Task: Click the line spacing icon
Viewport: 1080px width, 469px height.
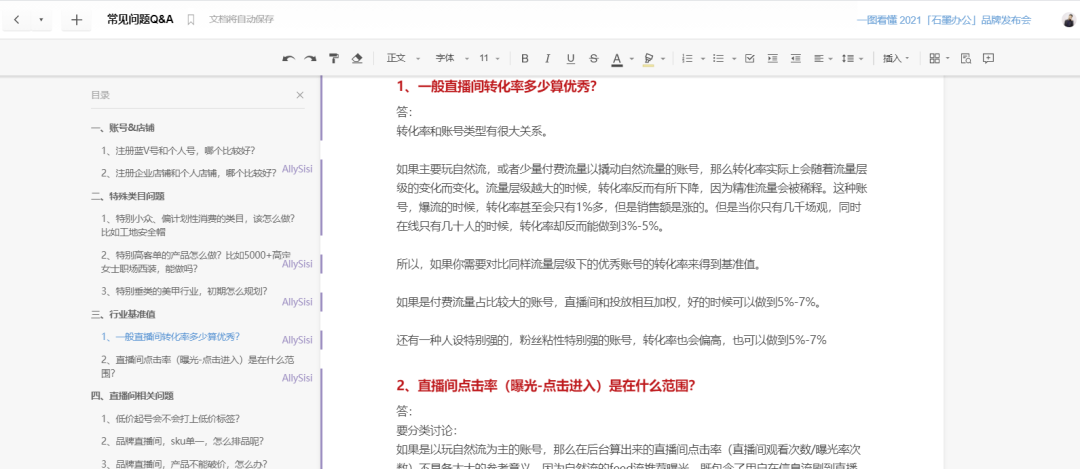Action: pyautogui.click(x=849, y=59)
